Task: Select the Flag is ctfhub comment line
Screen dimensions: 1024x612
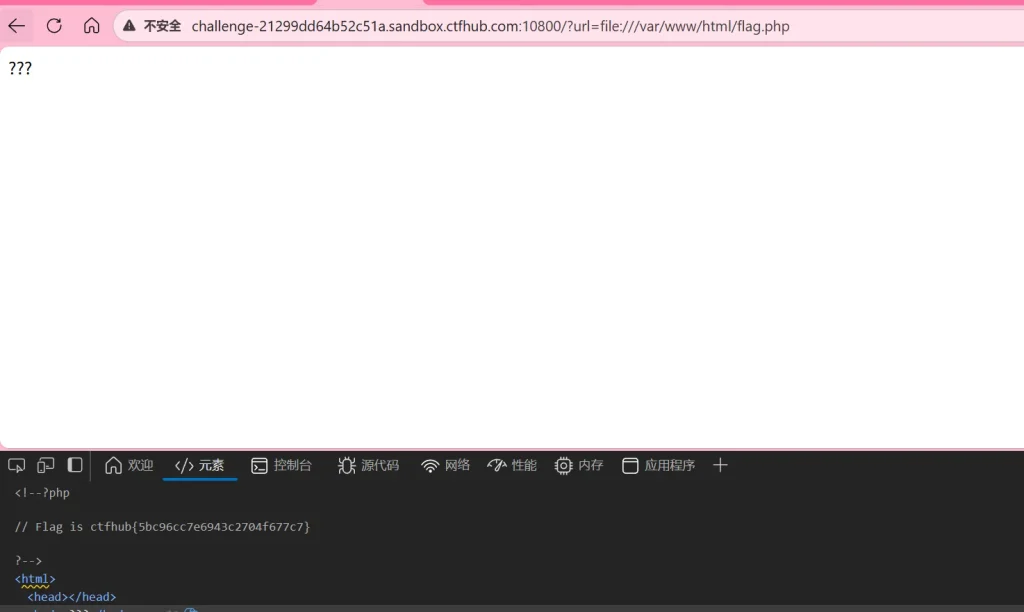Action: click(163, 526)
